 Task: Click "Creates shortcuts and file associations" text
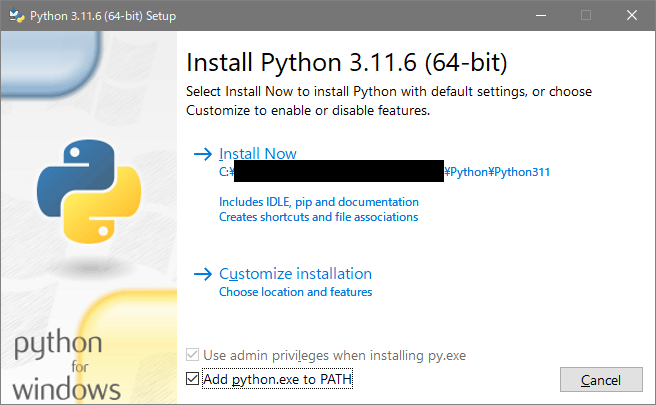pyautogui.click(x=318, y=217)
